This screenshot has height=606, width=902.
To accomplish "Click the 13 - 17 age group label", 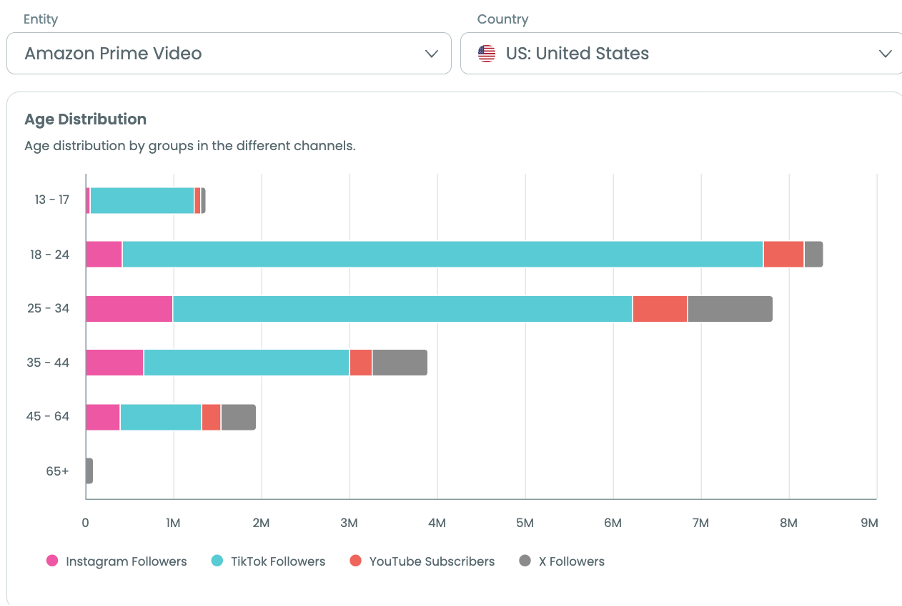I will [52, 200].
